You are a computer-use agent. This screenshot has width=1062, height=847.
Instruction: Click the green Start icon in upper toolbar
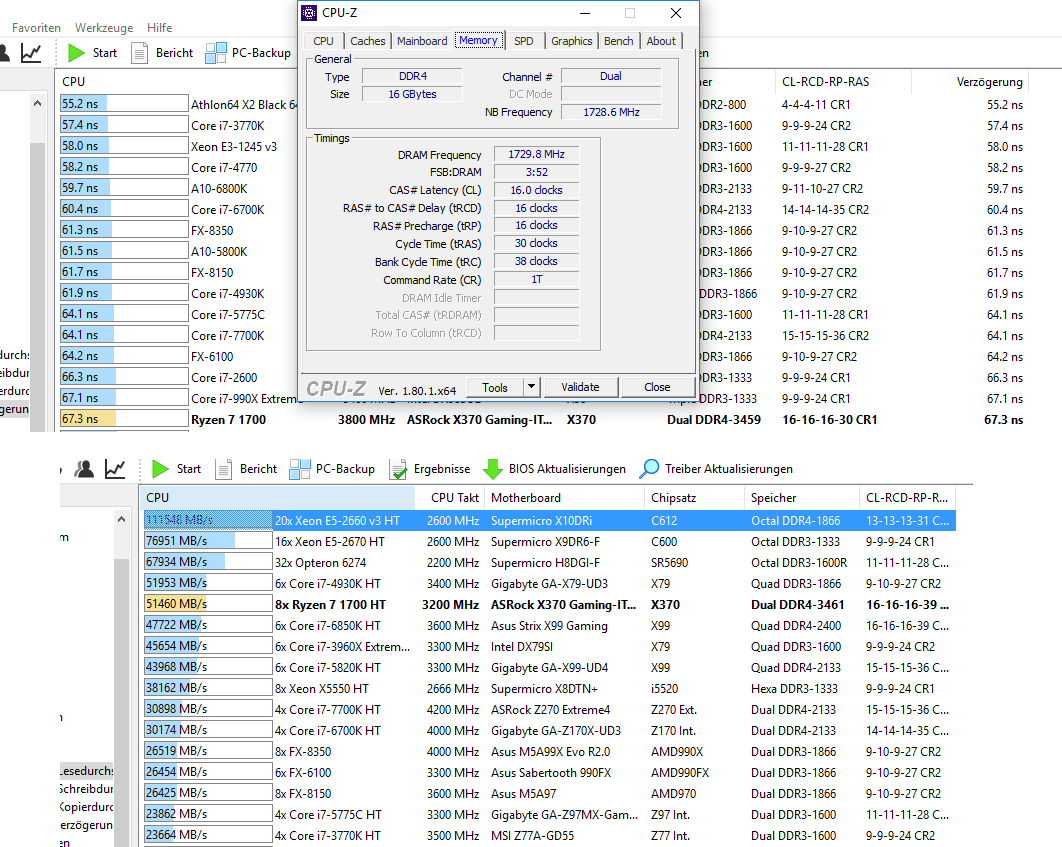pyautogui.click(x=77, y=53)
